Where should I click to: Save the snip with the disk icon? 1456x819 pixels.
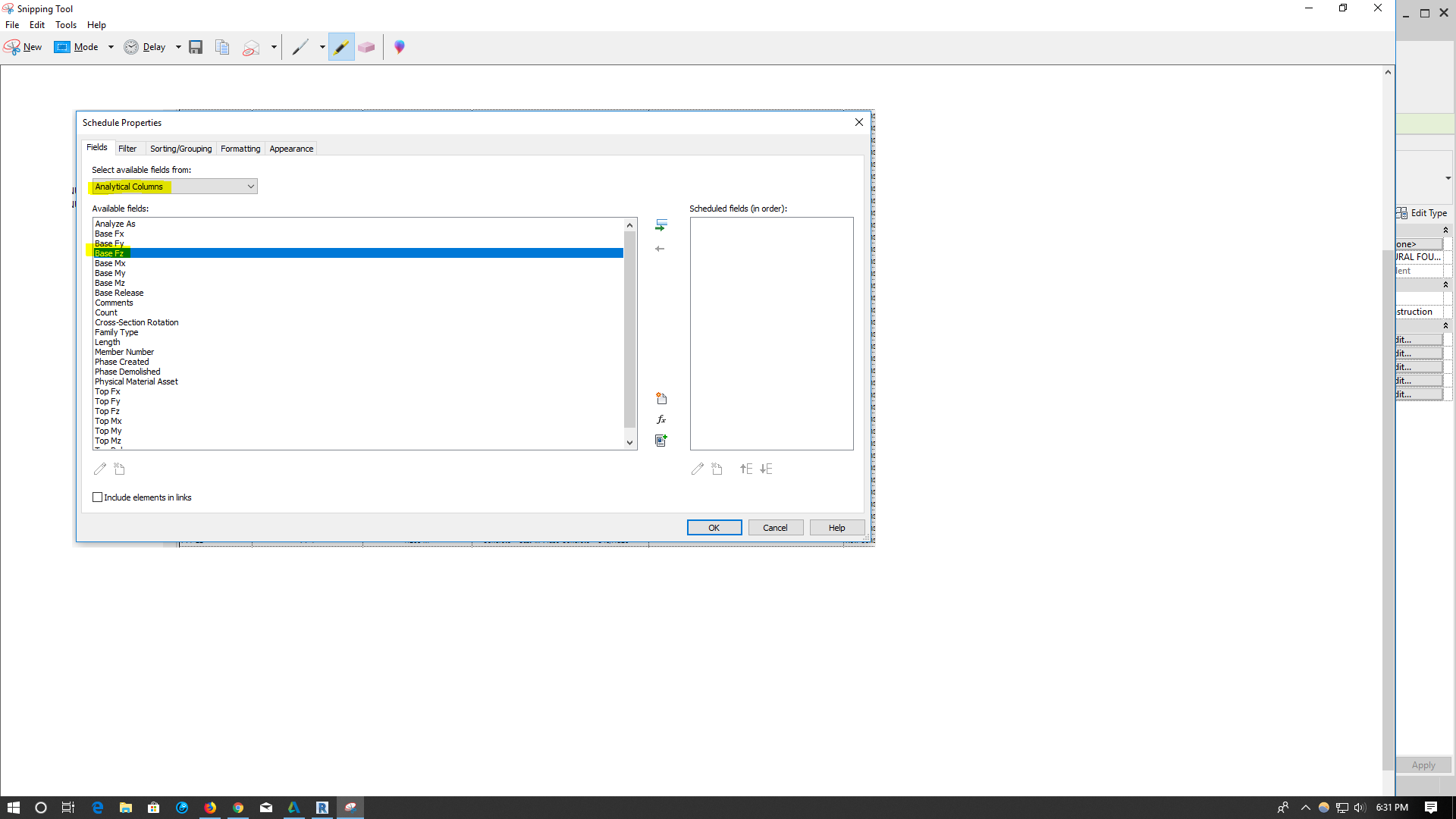click(196, 46)
